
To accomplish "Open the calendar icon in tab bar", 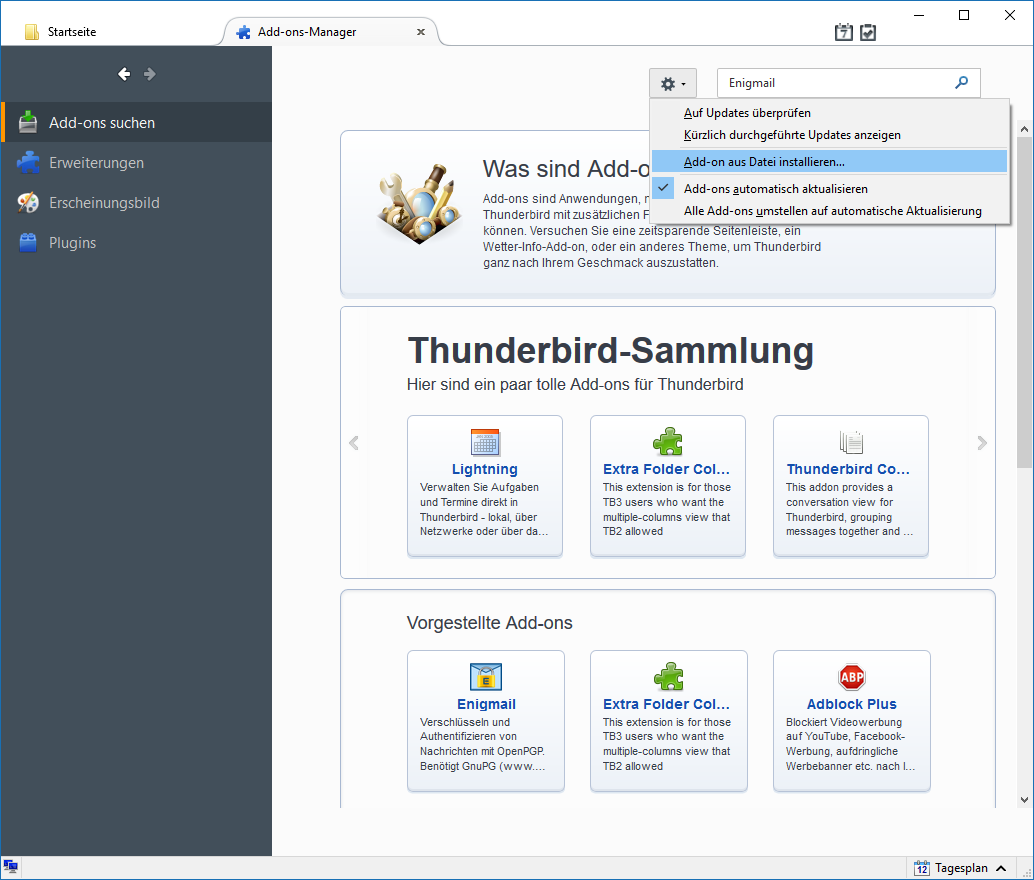I will pyautogui.click(x=843, y=32).
